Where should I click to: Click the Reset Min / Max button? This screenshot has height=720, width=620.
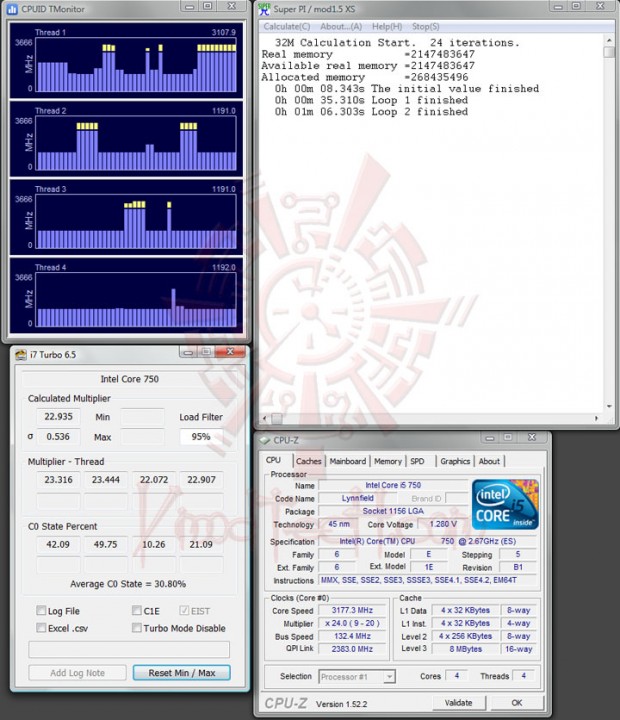[x=181, y=673]
